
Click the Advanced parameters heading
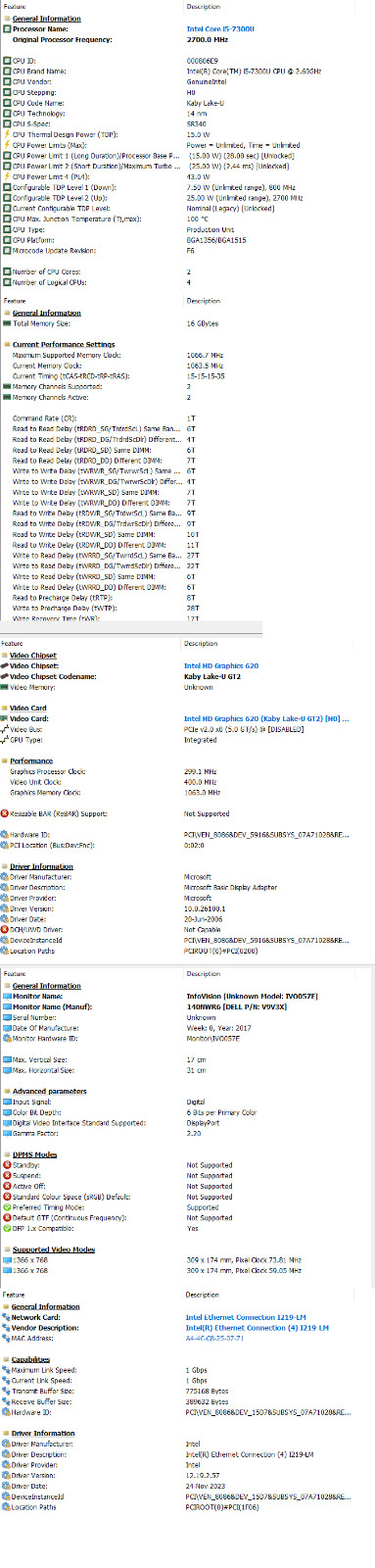point(50,1092)
